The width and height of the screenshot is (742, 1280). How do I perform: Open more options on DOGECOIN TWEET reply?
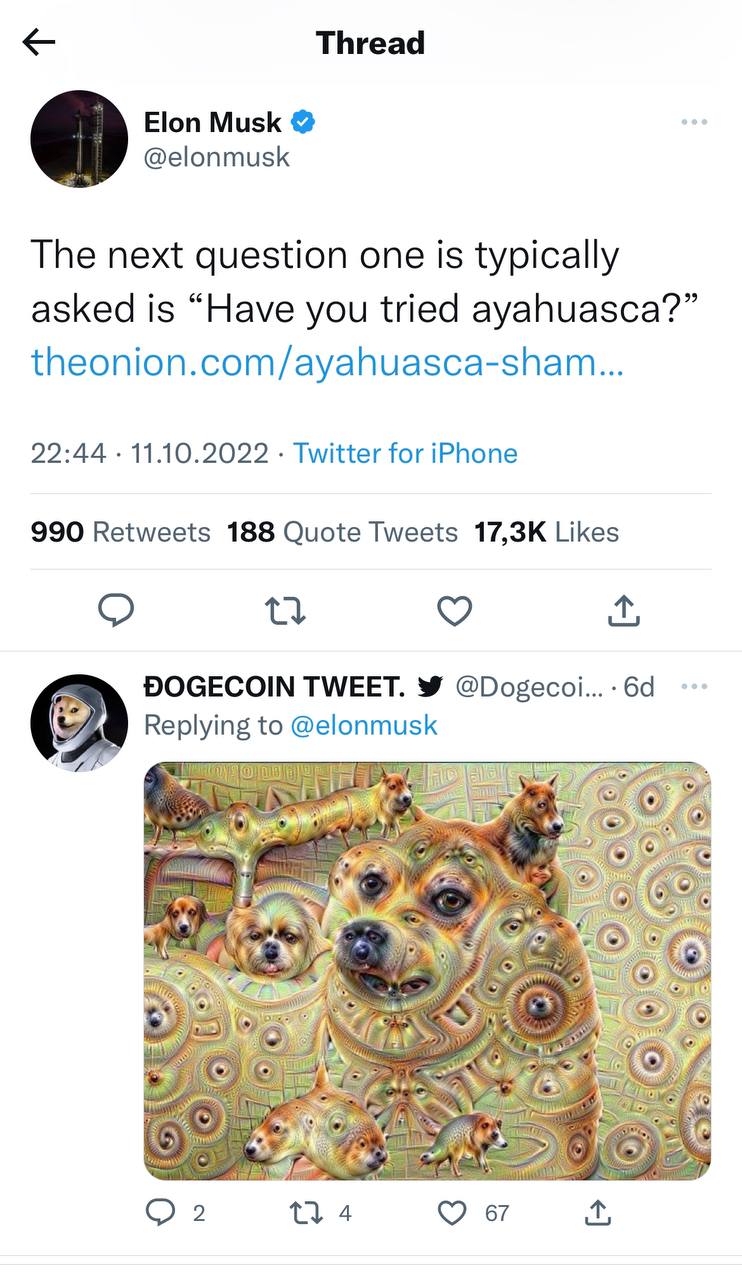tap(693, 687)
